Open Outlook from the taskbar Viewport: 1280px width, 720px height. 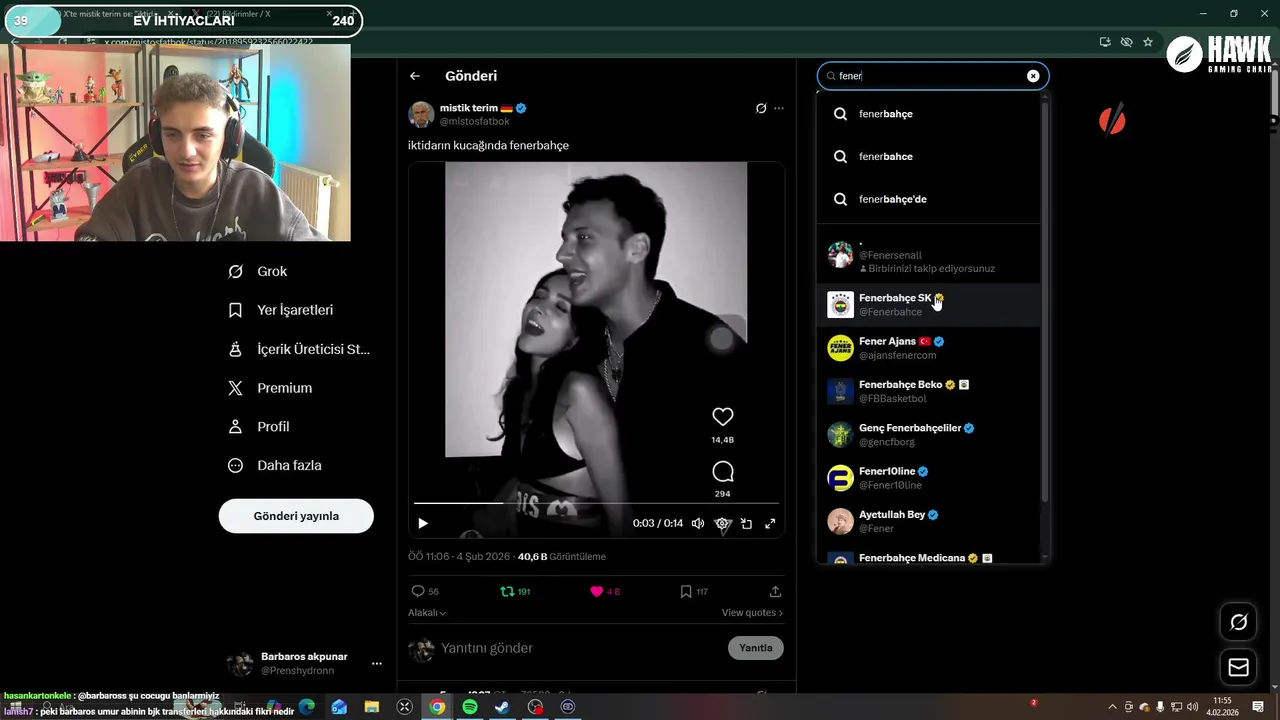pos(339,707)
